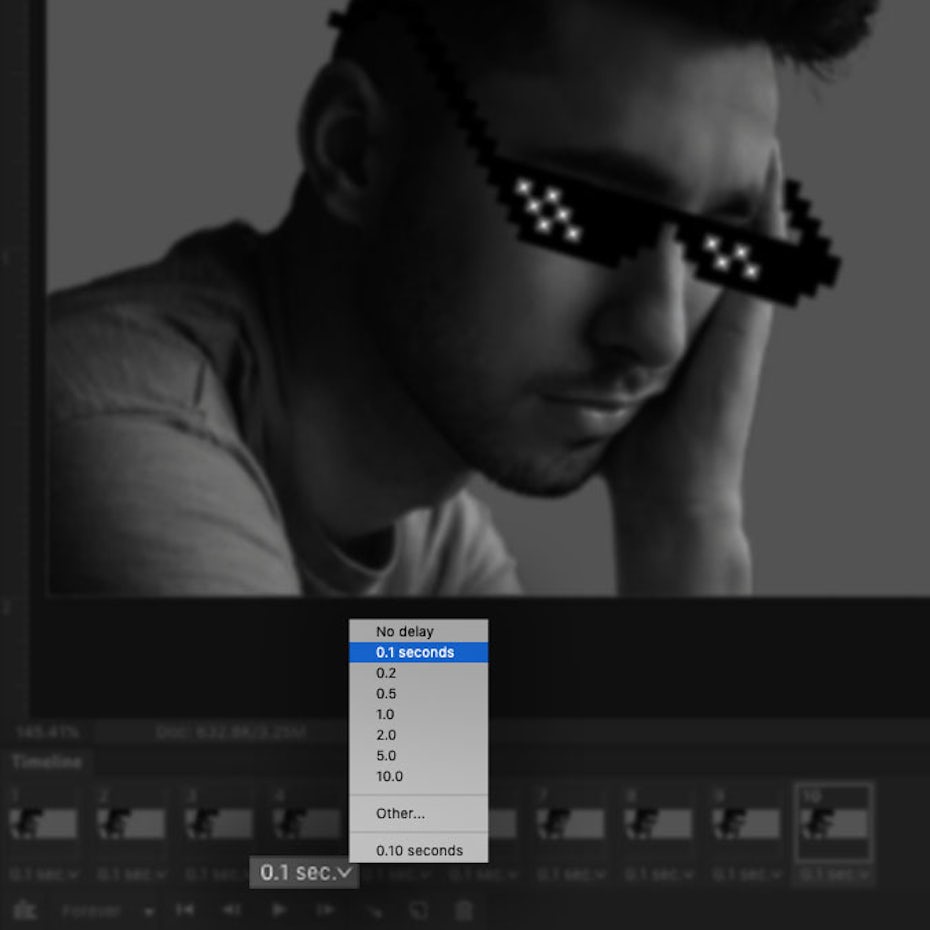Screen dimensions: 930x930
Task: Select 10.0 from the delay menu
Action: (390, 777)
